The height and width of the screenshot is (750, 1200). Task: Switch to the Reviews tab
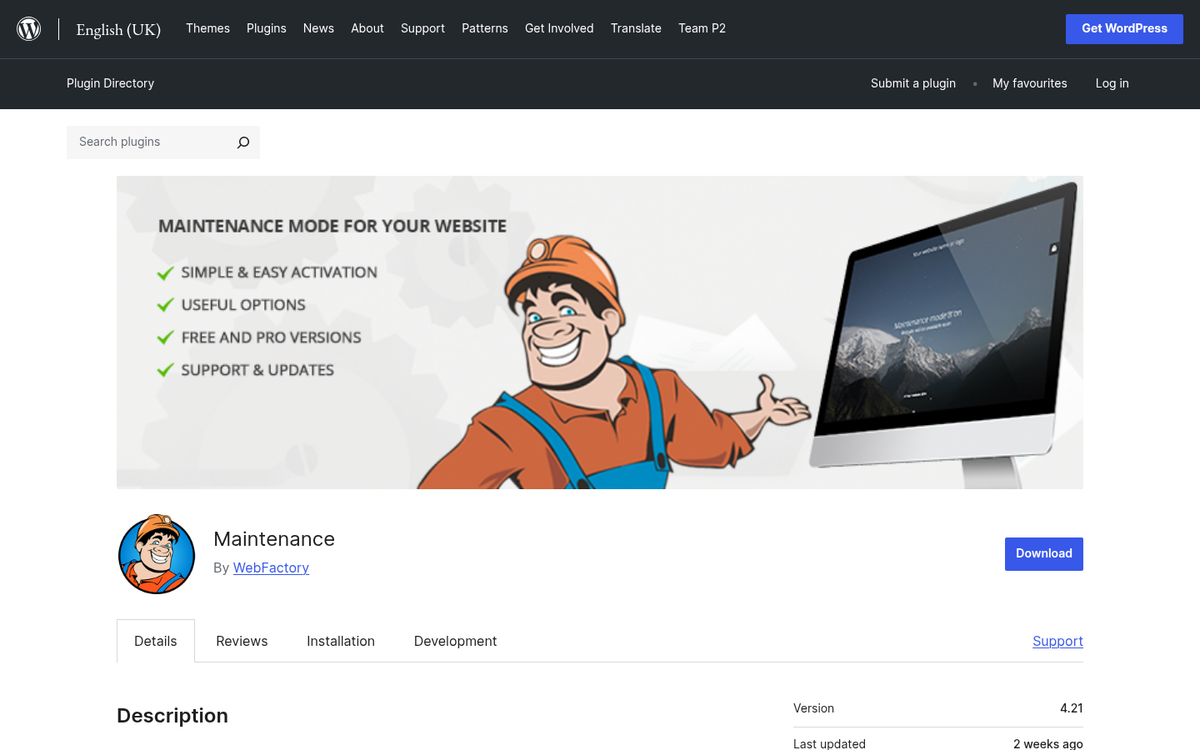tap(241, 641)
